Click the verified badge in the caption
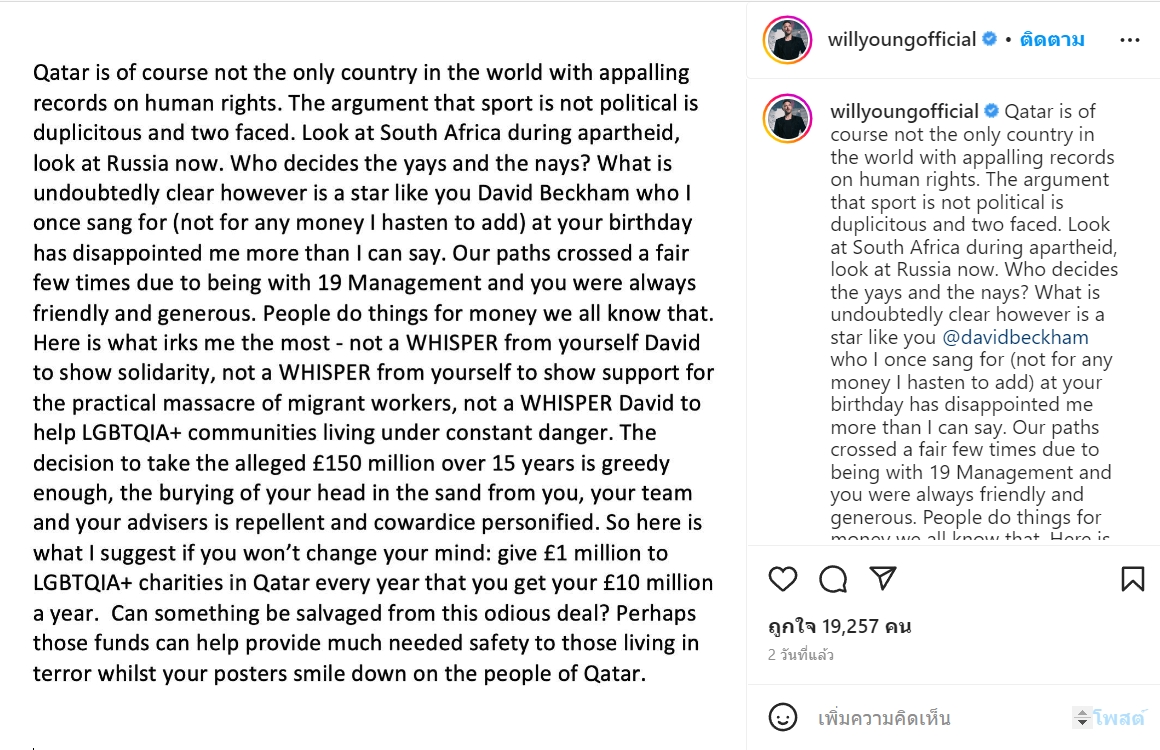 coord(993,111)
